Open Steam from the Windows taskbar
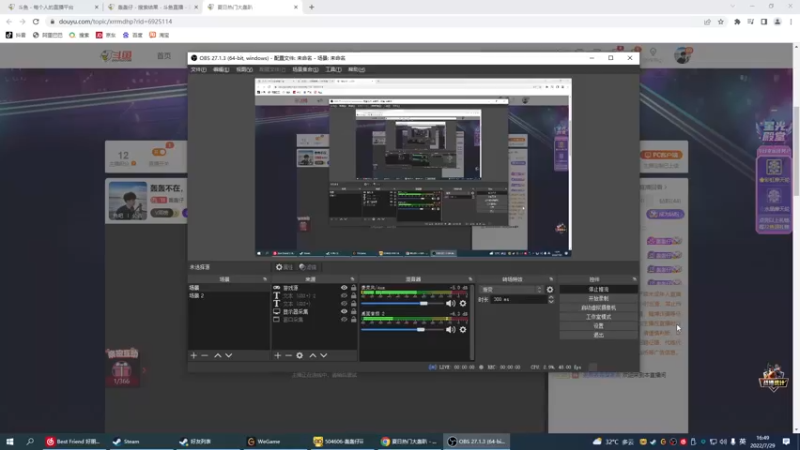Screen dimensions: 800x450 pyautogui.click(x=126, y=441)
